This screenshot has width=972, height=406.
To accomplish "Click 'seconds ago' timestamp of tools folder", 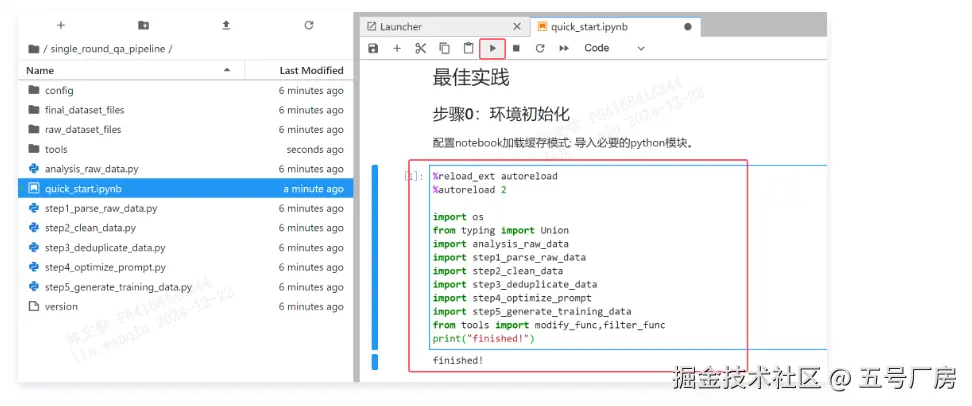I will [315, 149].
